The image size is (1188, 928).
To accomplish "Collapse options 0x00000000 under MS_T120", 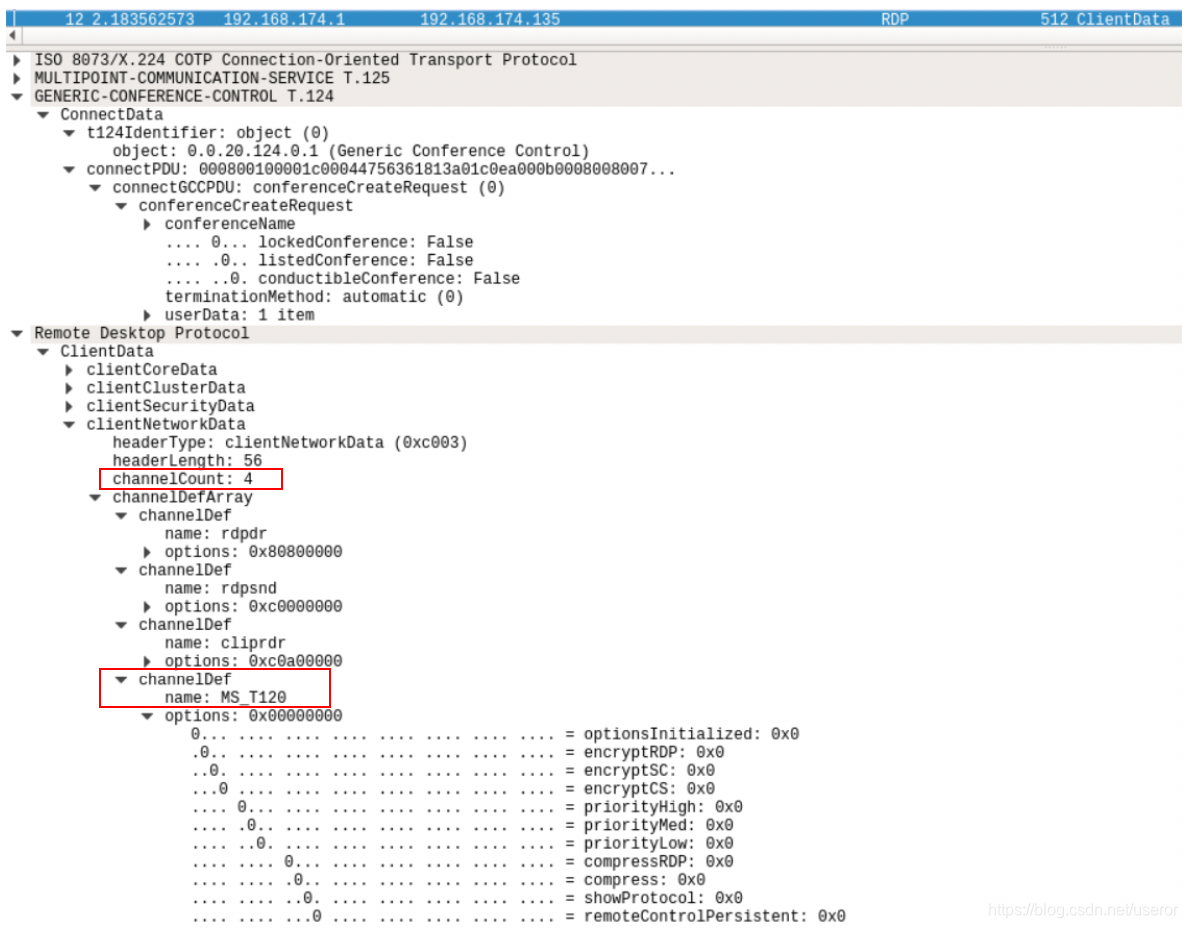I will [147, 716].
